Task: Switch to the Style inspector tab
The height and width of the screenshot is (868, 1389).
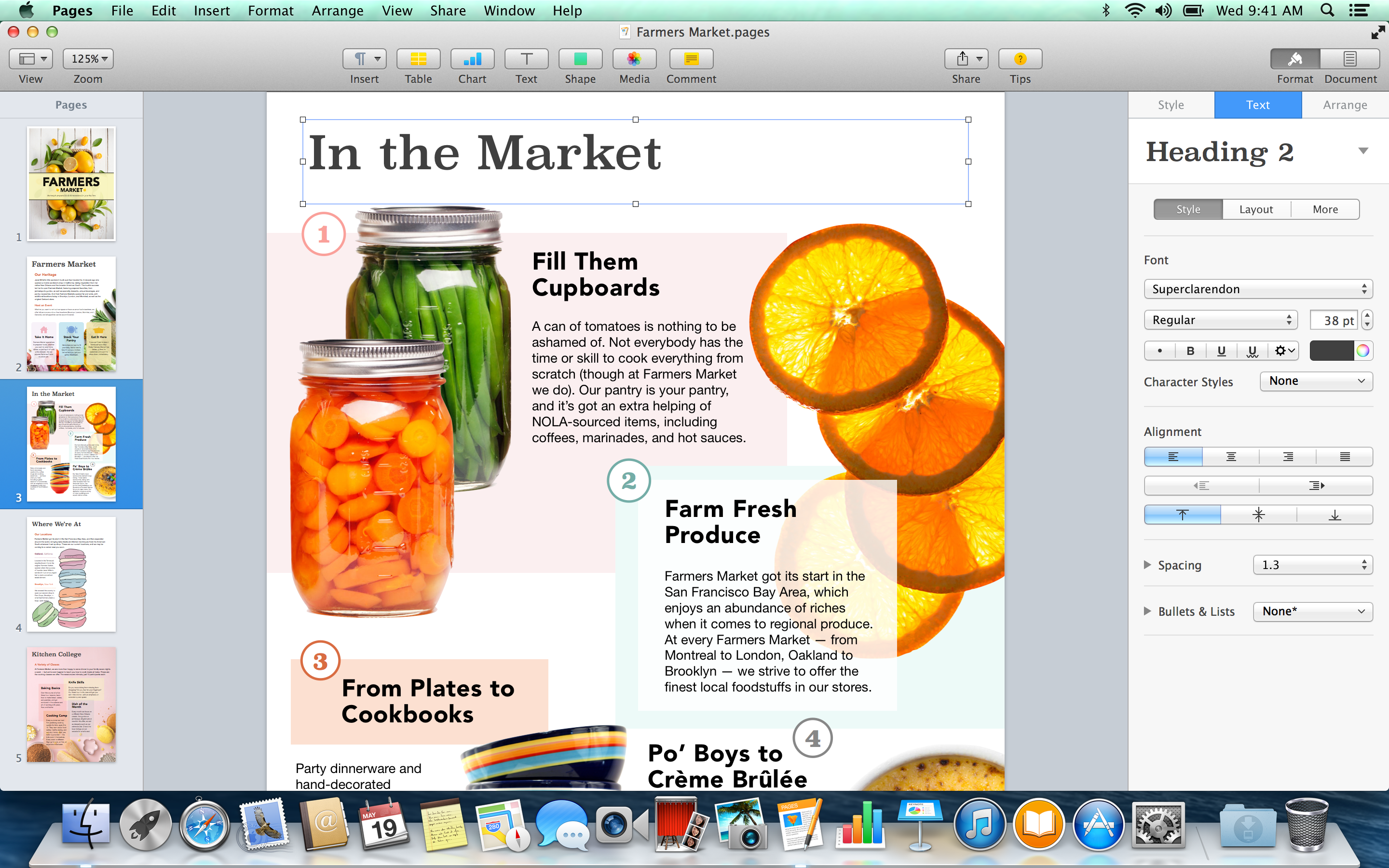Action: [x=1171, y=105]
